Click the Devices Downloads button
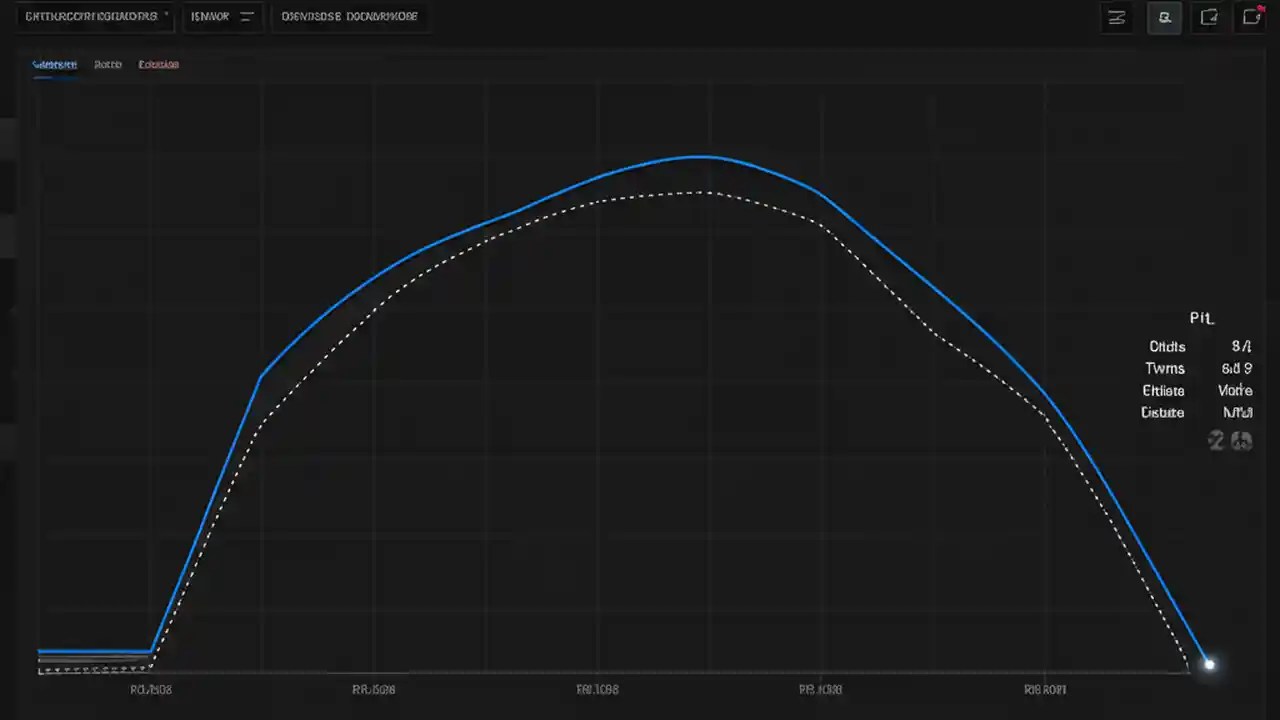 349,16
